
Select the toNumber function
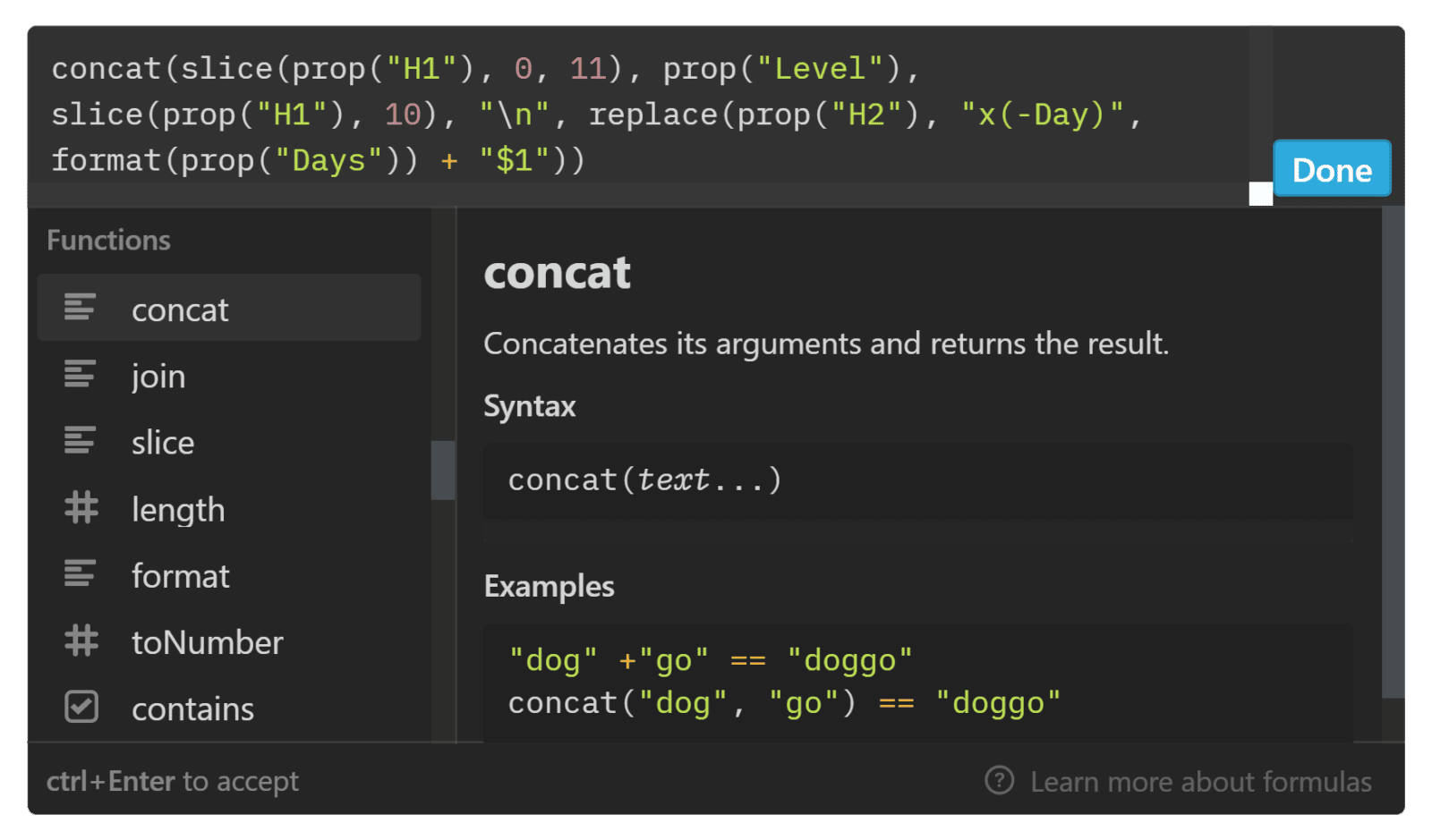pos(229,641)
